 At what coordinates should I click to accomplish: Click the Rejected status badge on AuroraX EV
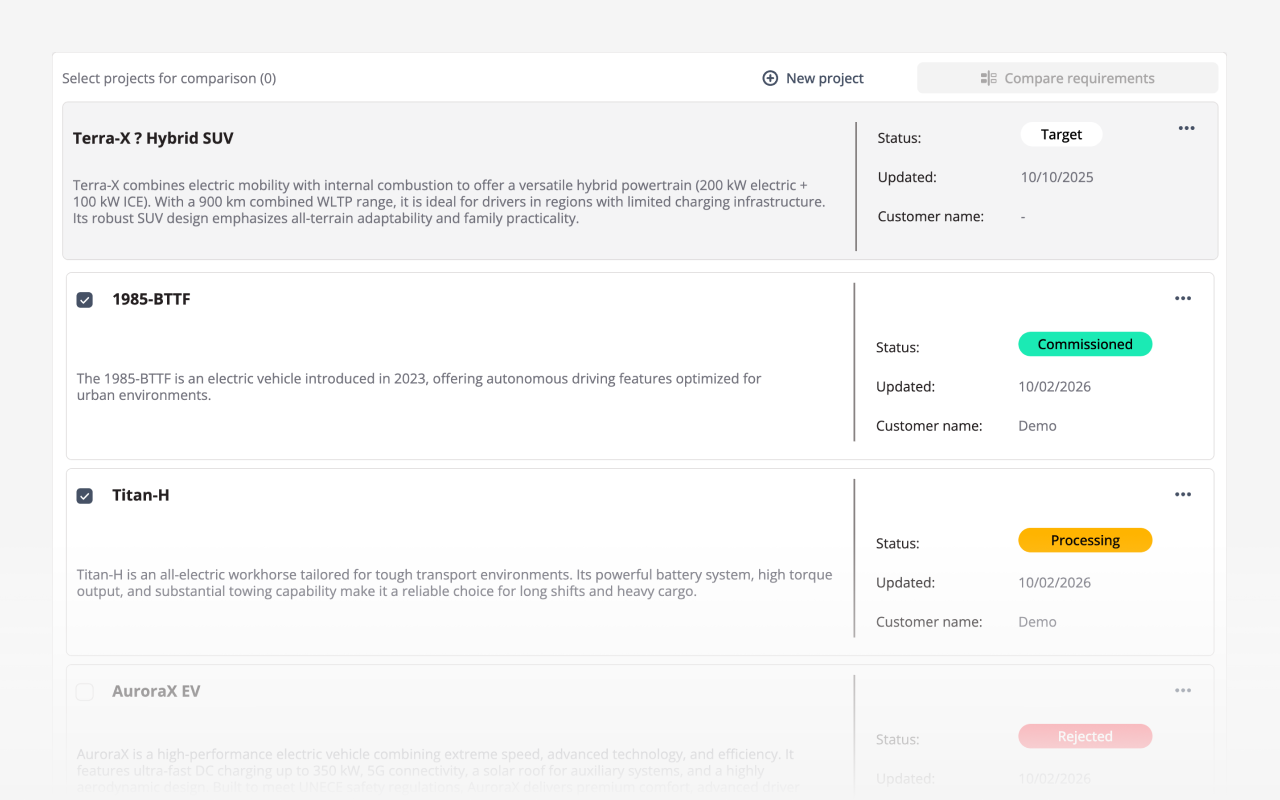[x=1085, y=736]
